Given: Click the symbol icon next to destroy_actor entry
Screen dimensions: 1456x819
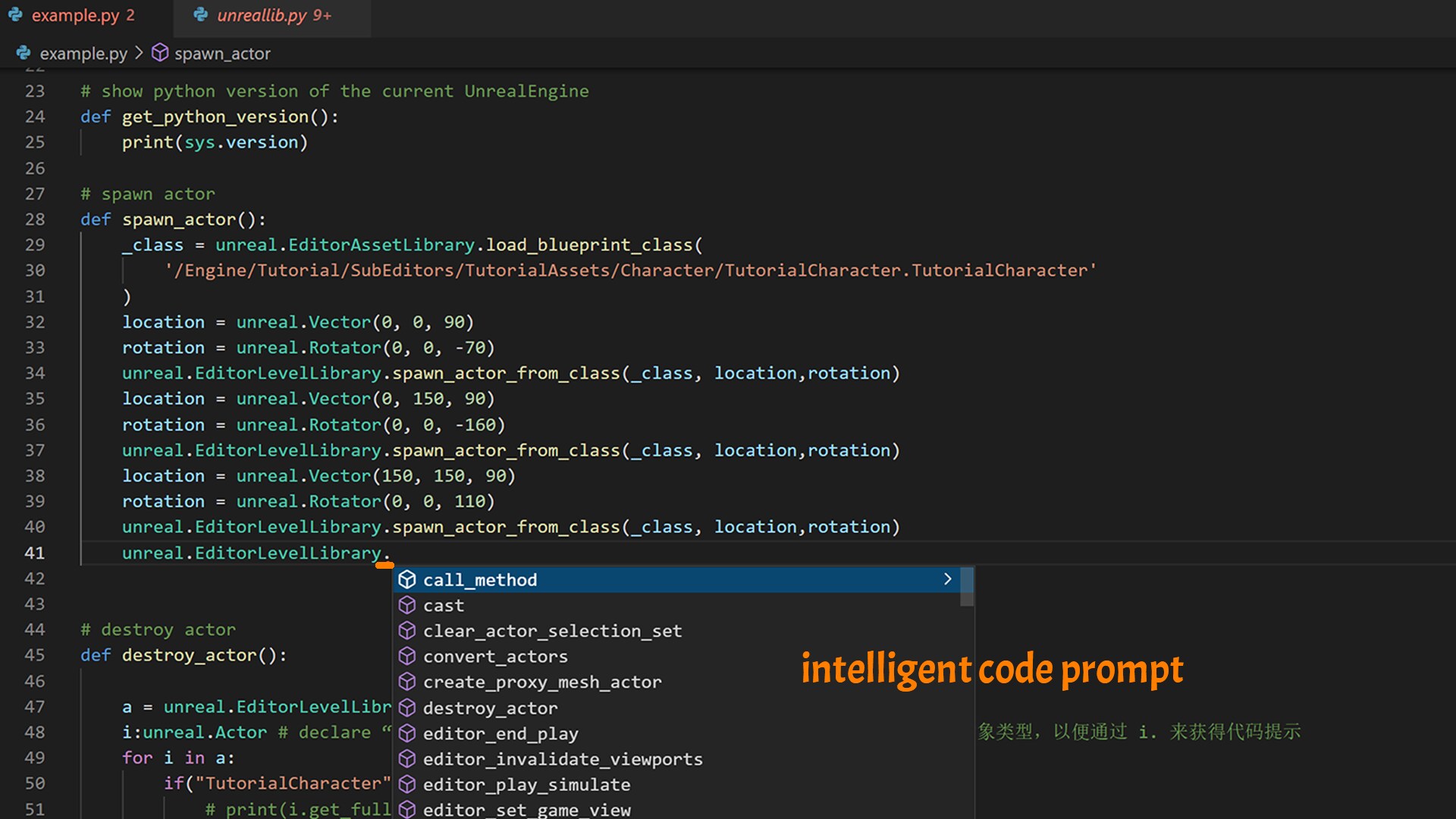Looking at the screenshot, I should (x=408, y=708).
